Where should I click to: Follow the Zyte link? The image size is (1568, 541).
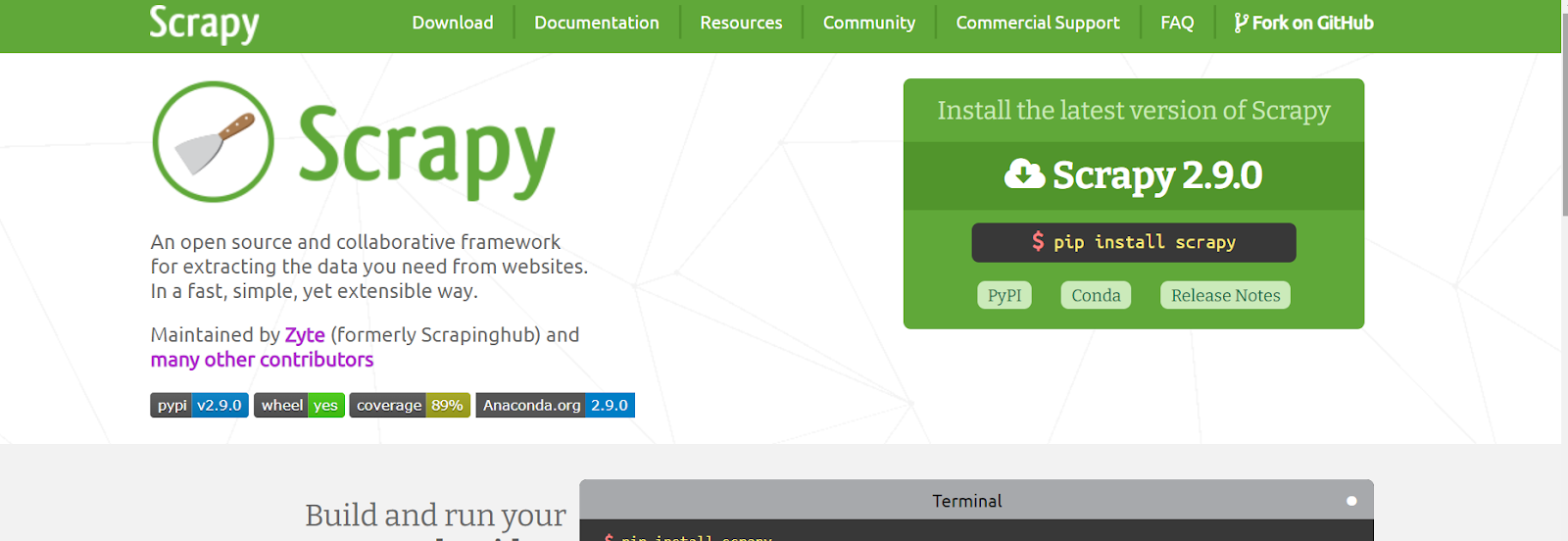305,335
